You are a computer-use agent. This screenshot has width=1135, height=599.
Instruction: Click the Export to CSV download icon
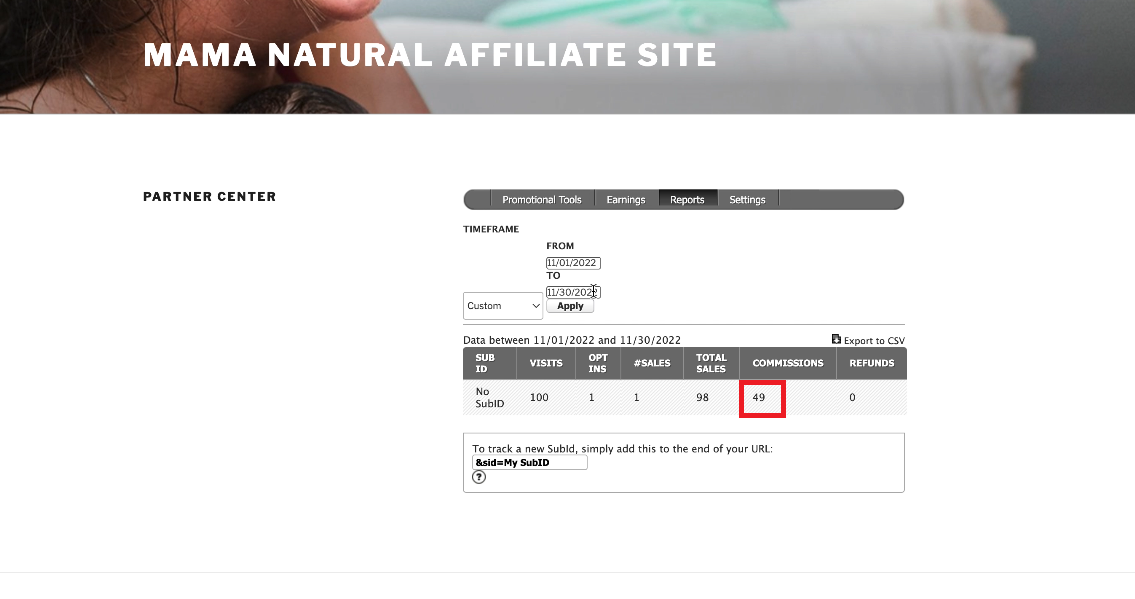[x=836, y=339]
